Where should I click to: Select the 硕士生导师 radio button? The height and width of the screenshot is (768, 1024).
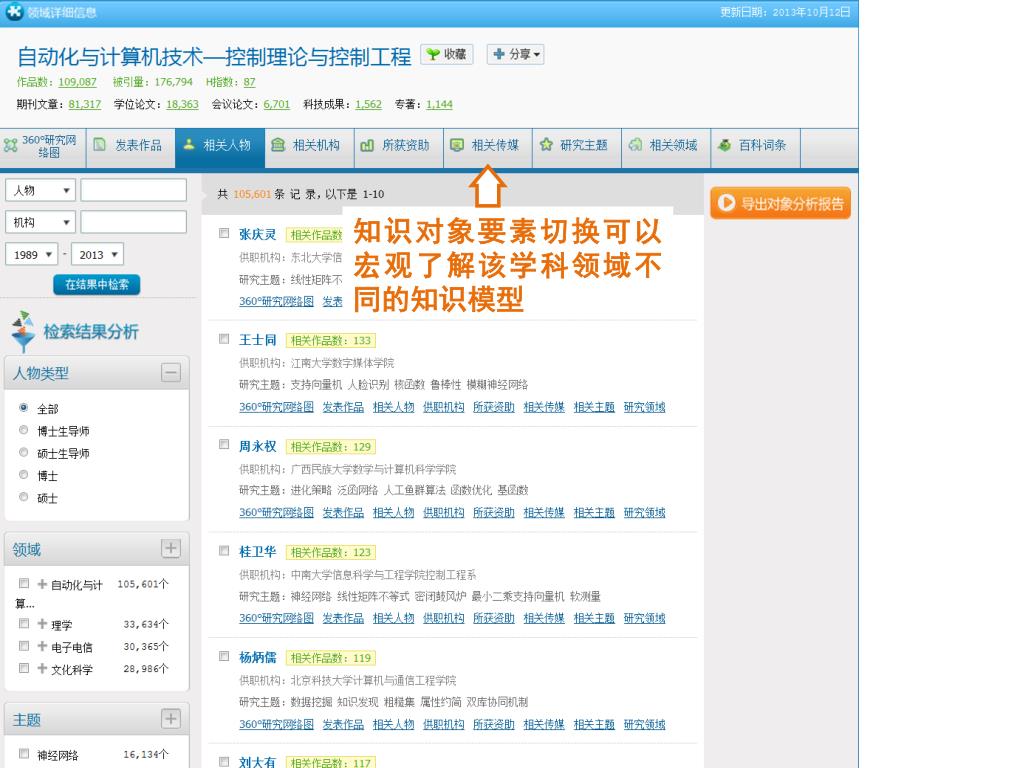pos(24,453)
